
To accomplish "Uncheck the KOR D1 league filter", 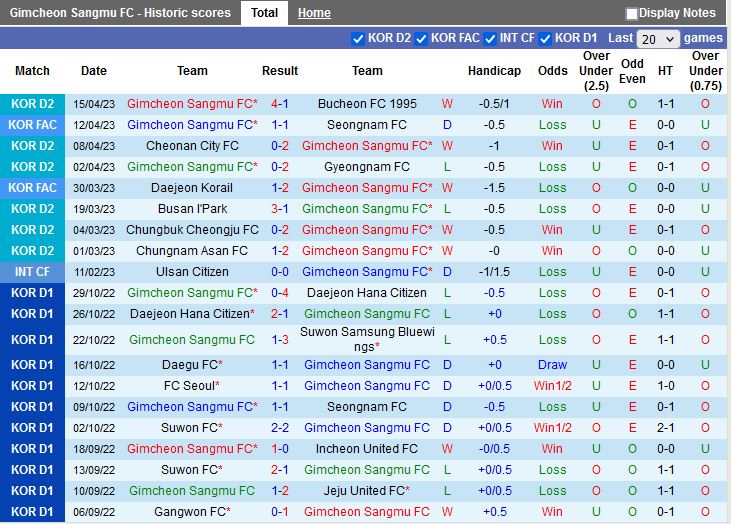I will tap(545, 38).
